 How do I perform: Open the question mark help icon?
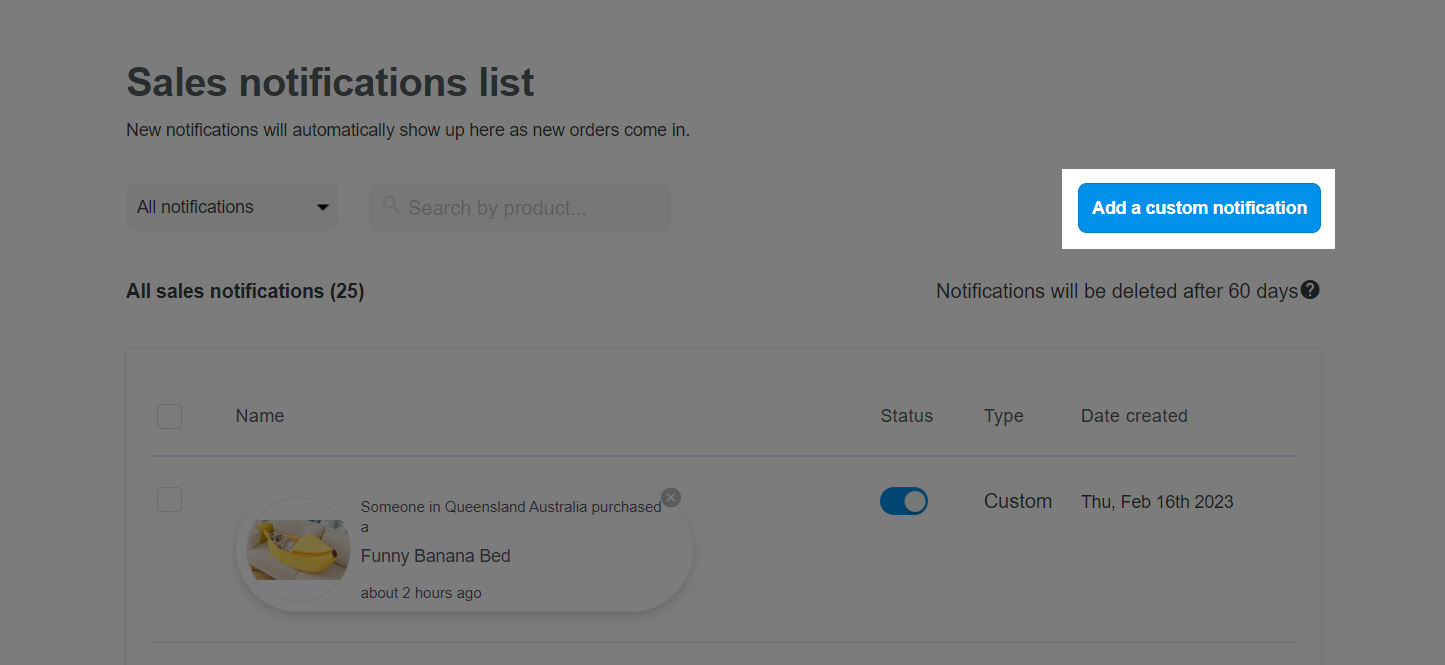1310,290
